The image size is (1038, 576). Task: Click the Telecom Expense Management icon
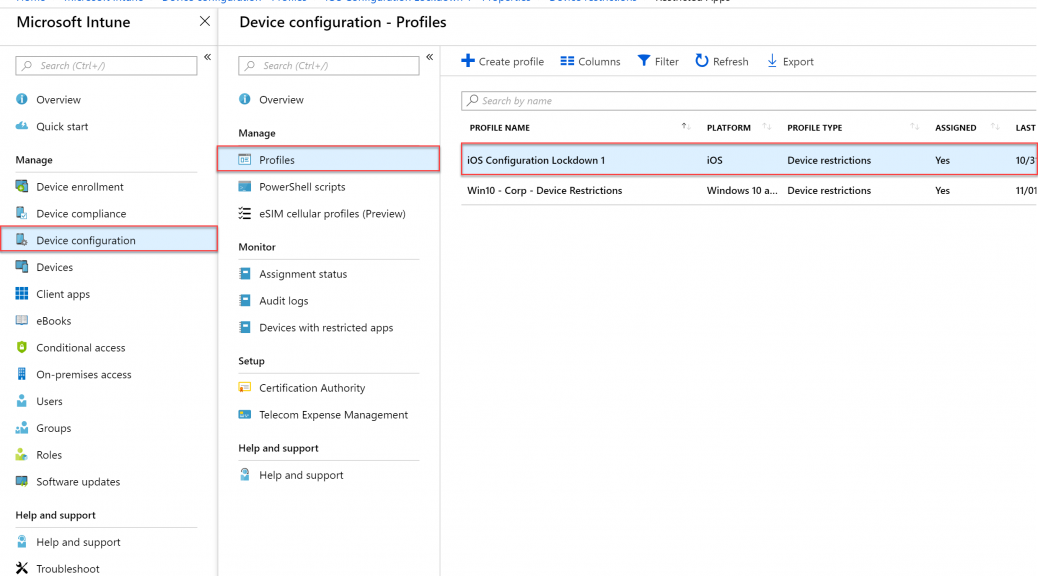pos(245,414)
